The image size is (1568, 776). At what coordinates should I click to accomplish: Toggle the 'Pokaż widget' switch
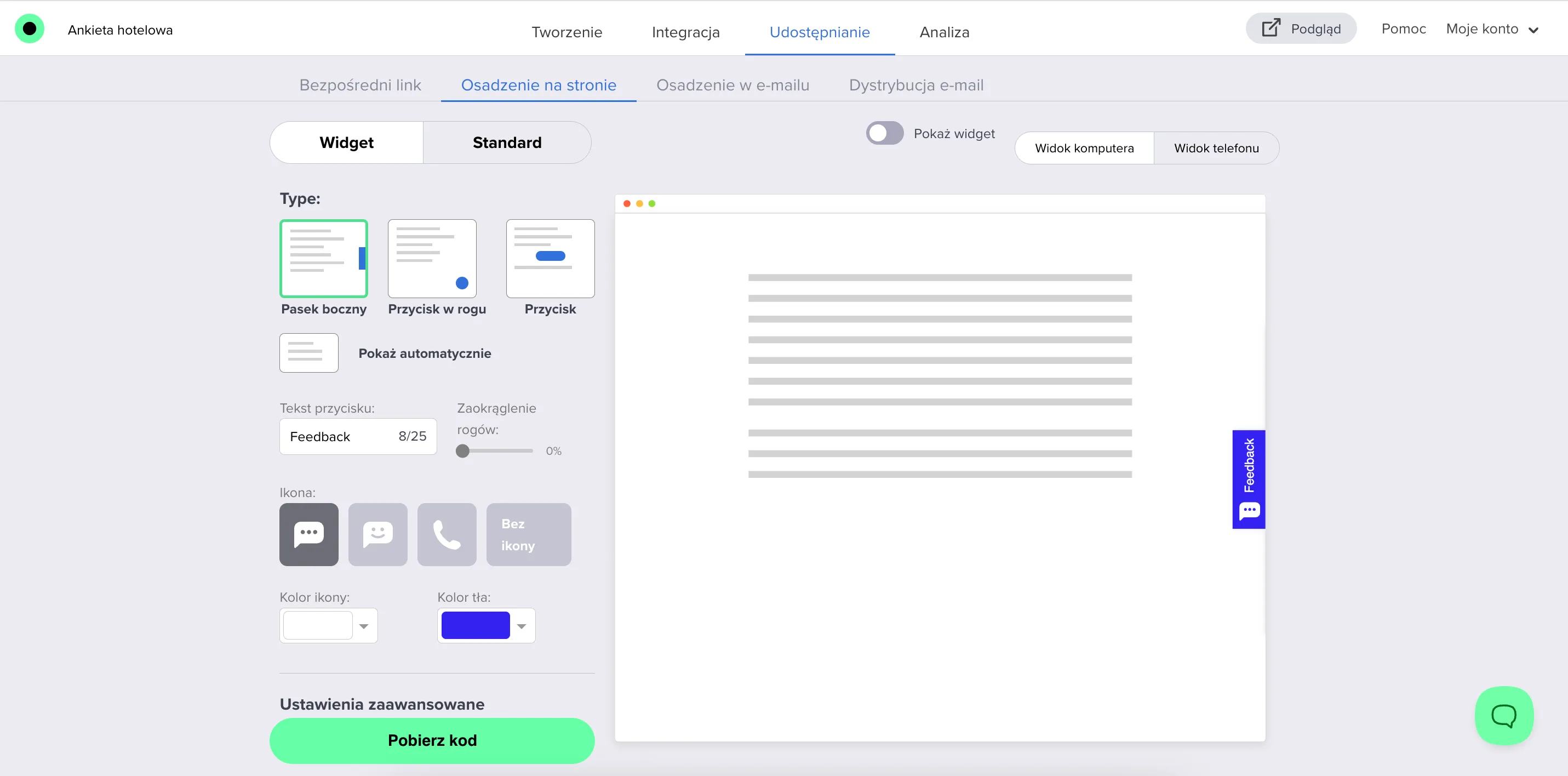[884, 133]
